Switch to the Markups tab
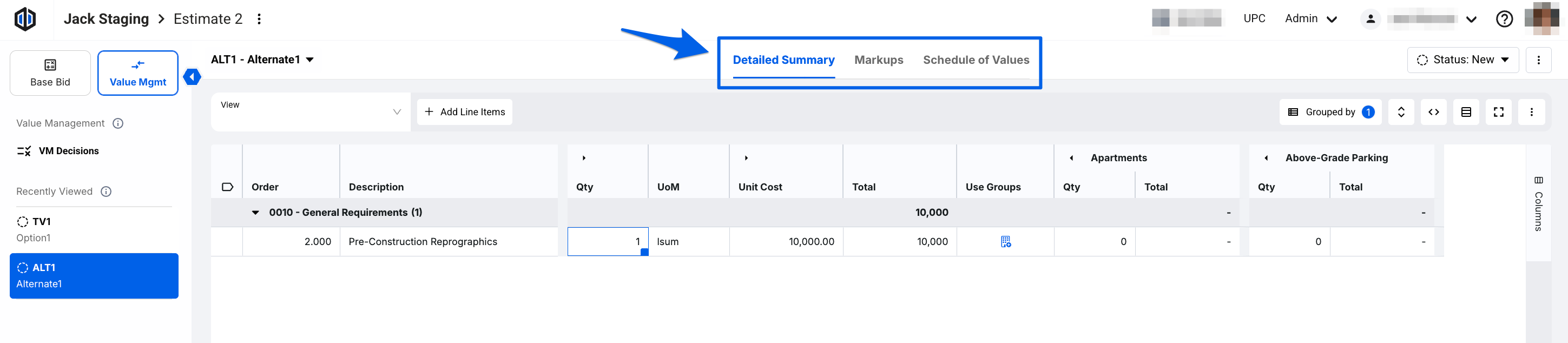Viewport: 1568px width, 343px height. click(x=878, y=60)
